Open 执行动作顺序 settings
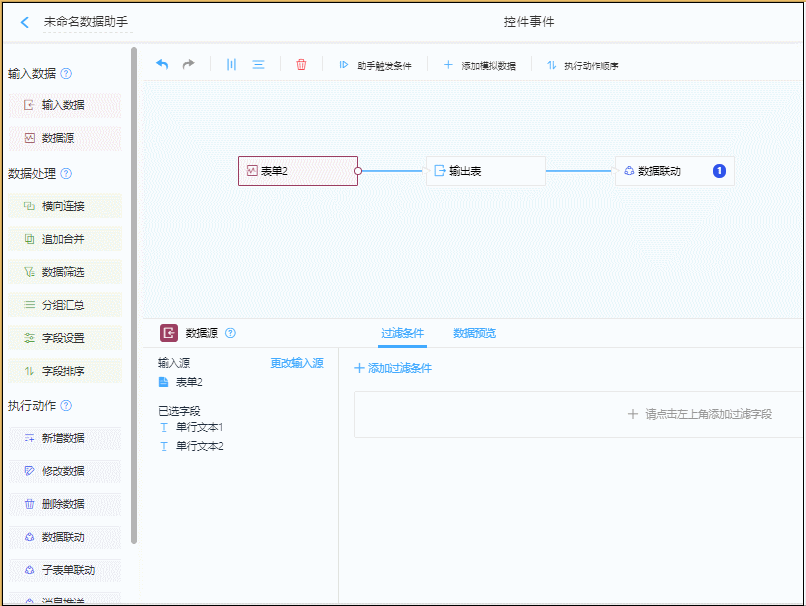Viewport: 806px width, 606px height. (x=582, y=66)
